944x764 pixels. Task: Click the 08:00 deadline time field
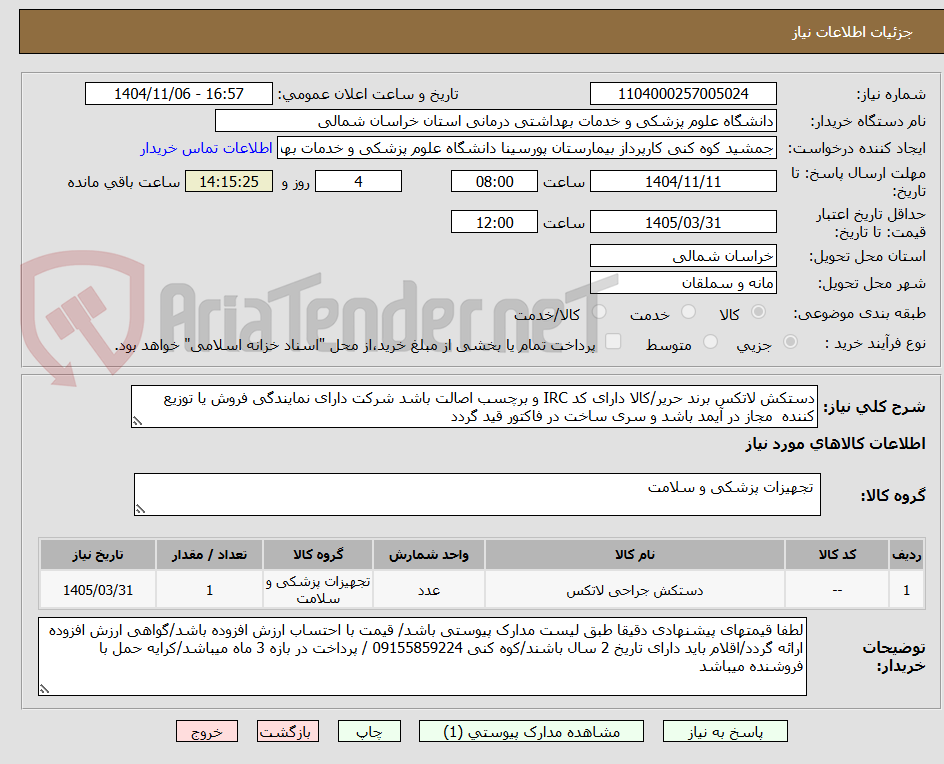tap(494, 181)
